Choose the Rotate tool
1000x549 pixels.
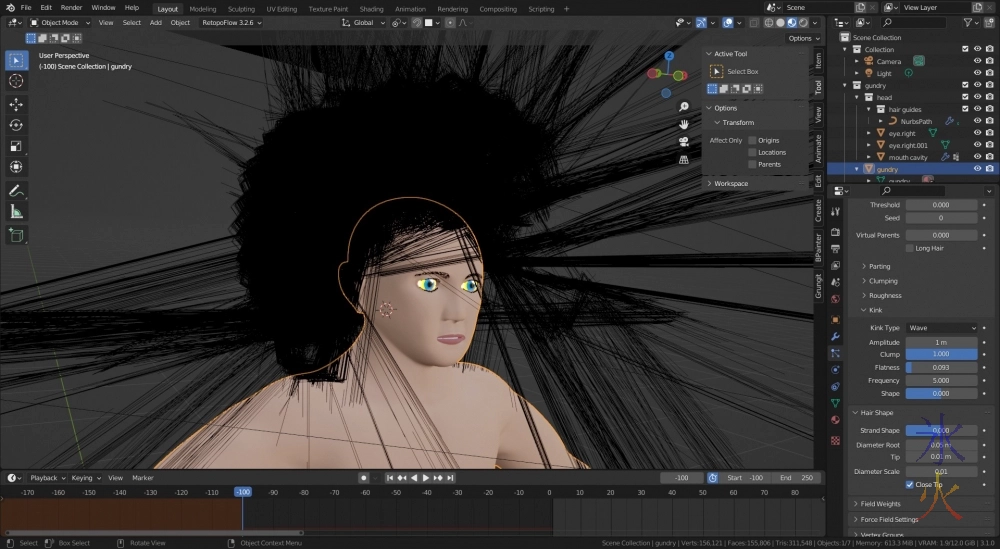coord(16,125)
